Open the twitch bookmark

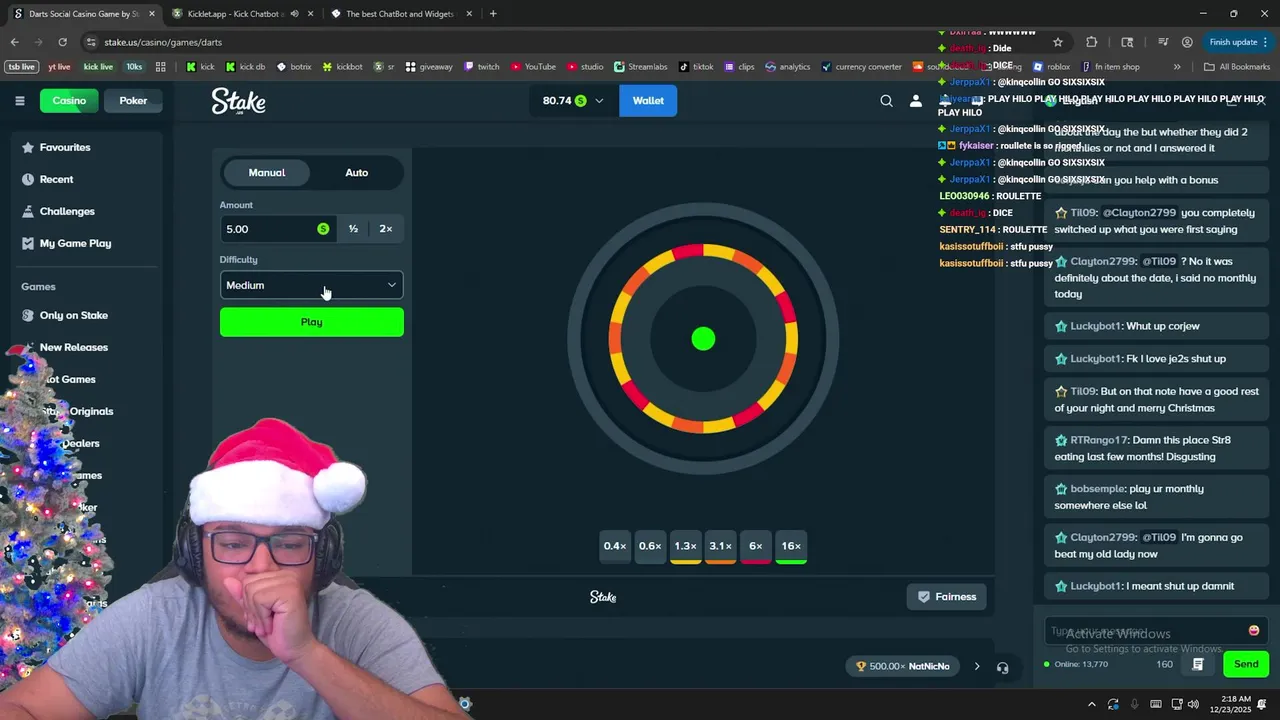coord(481,67)
